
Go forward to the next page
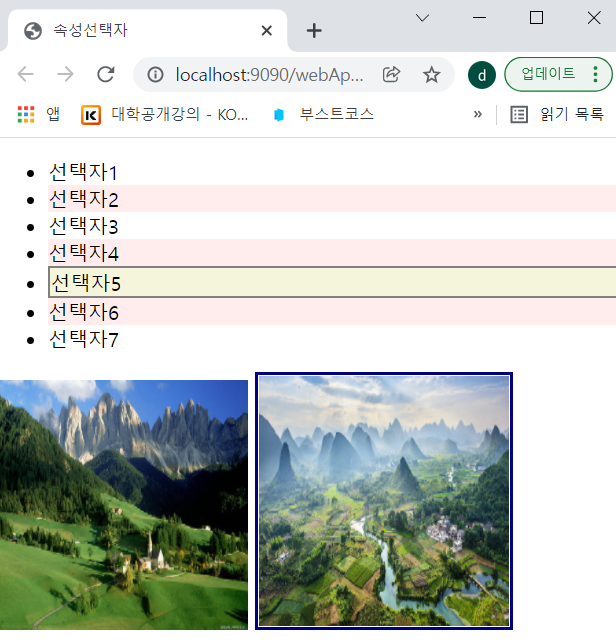[x=65, y=75]
